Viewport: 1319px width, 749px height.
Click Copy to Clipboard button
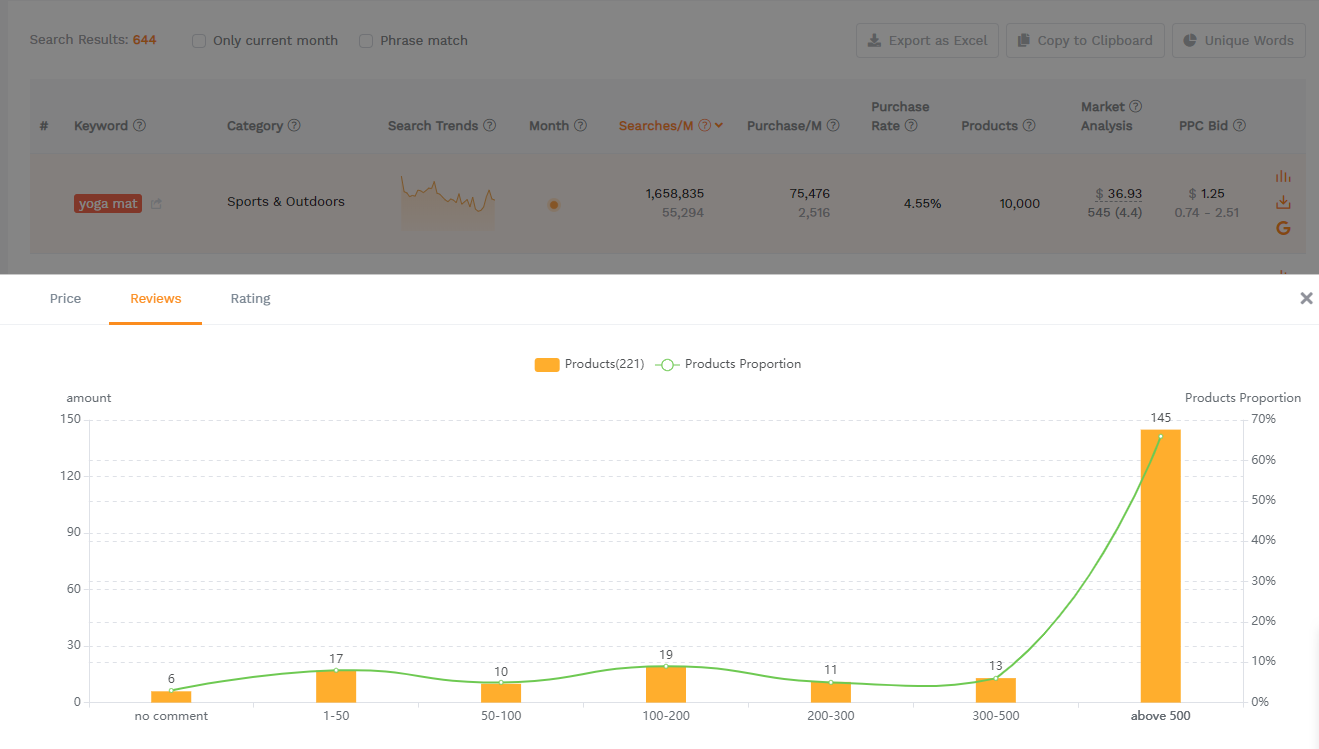pos(1085,41)
